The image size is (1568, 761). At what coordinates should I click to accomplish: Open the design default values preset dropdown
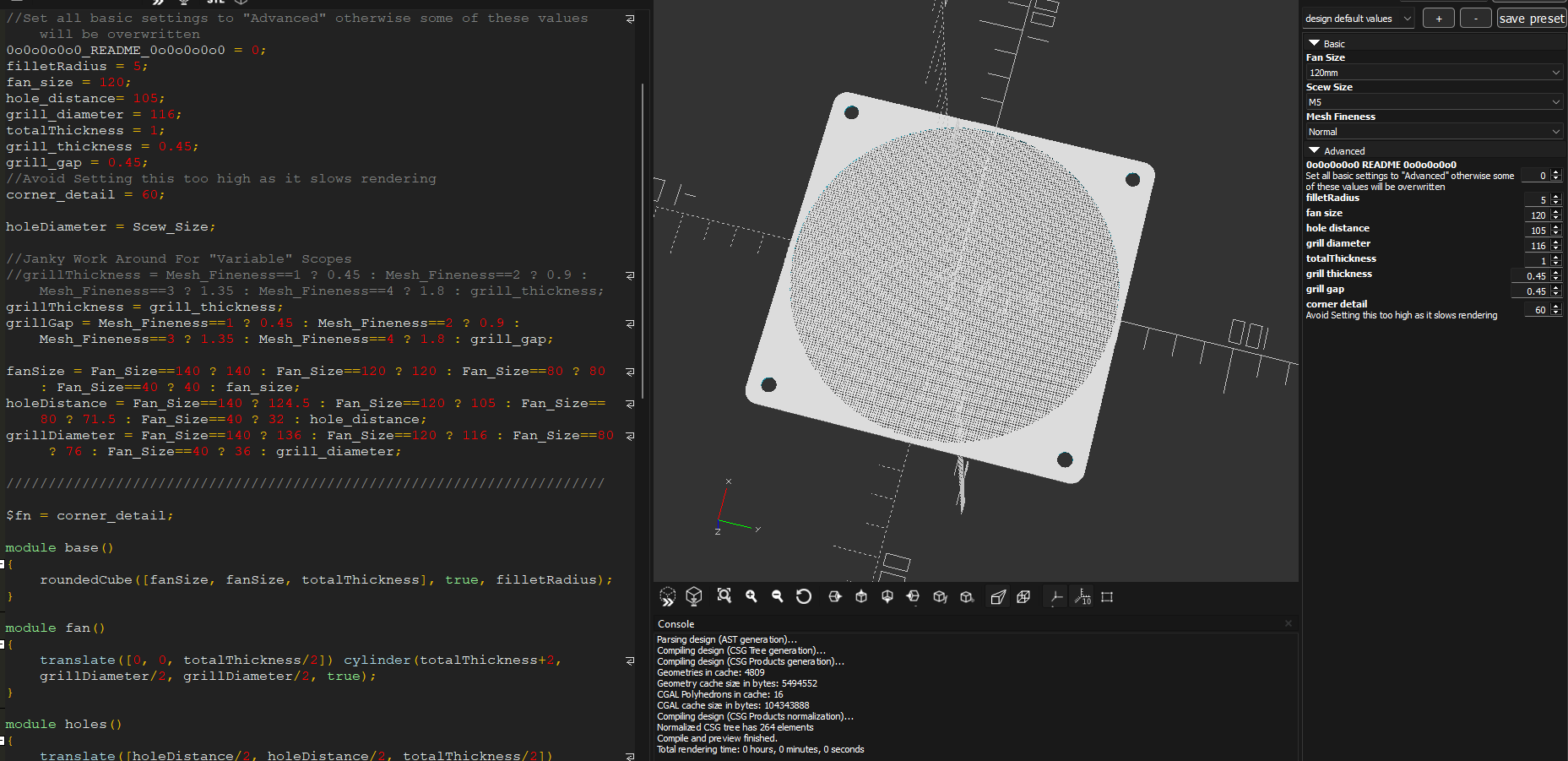click(1358, 19)
